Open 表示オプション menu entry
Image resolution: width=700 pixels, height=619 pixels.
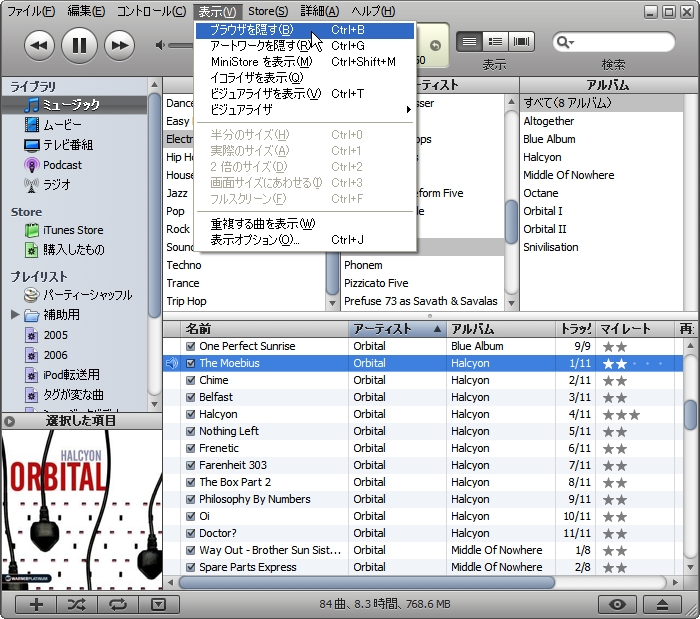305,240
